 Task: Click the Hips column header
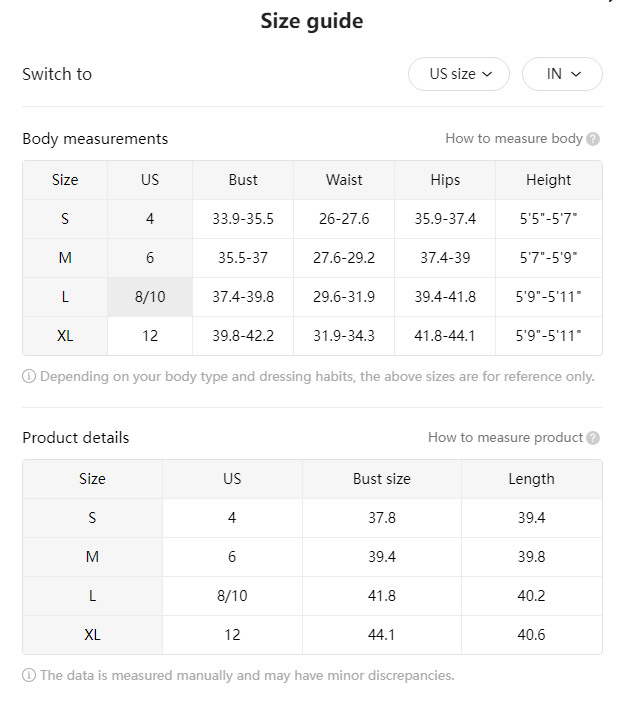pos(445,180)
